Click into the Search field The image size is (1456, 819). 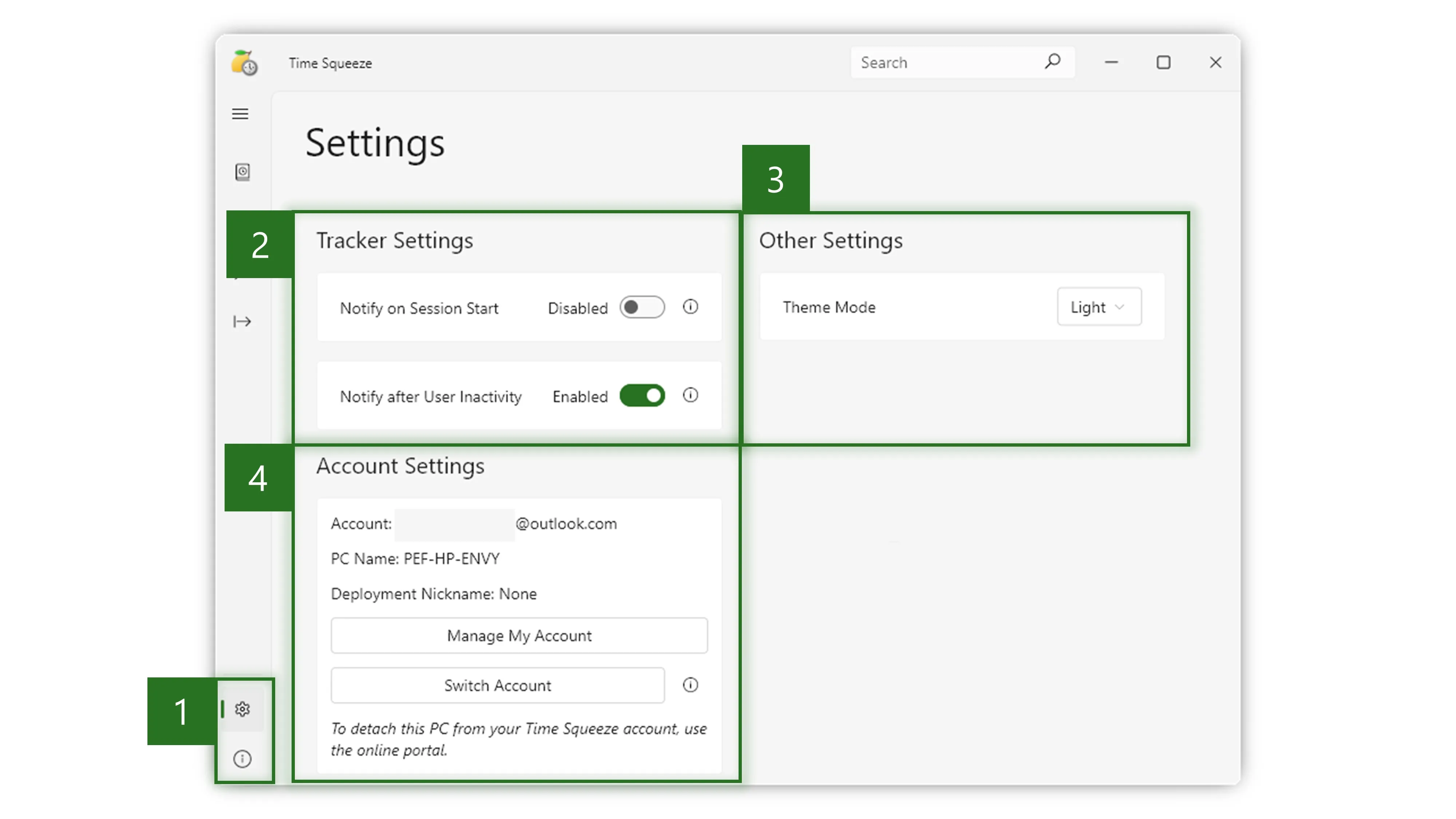pos(944,63)
